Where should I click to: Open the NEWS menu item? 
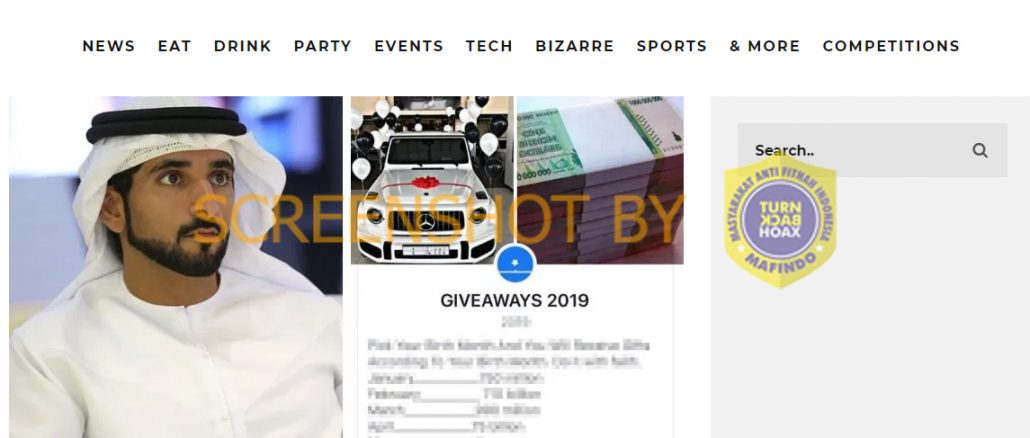click(108, 46)
